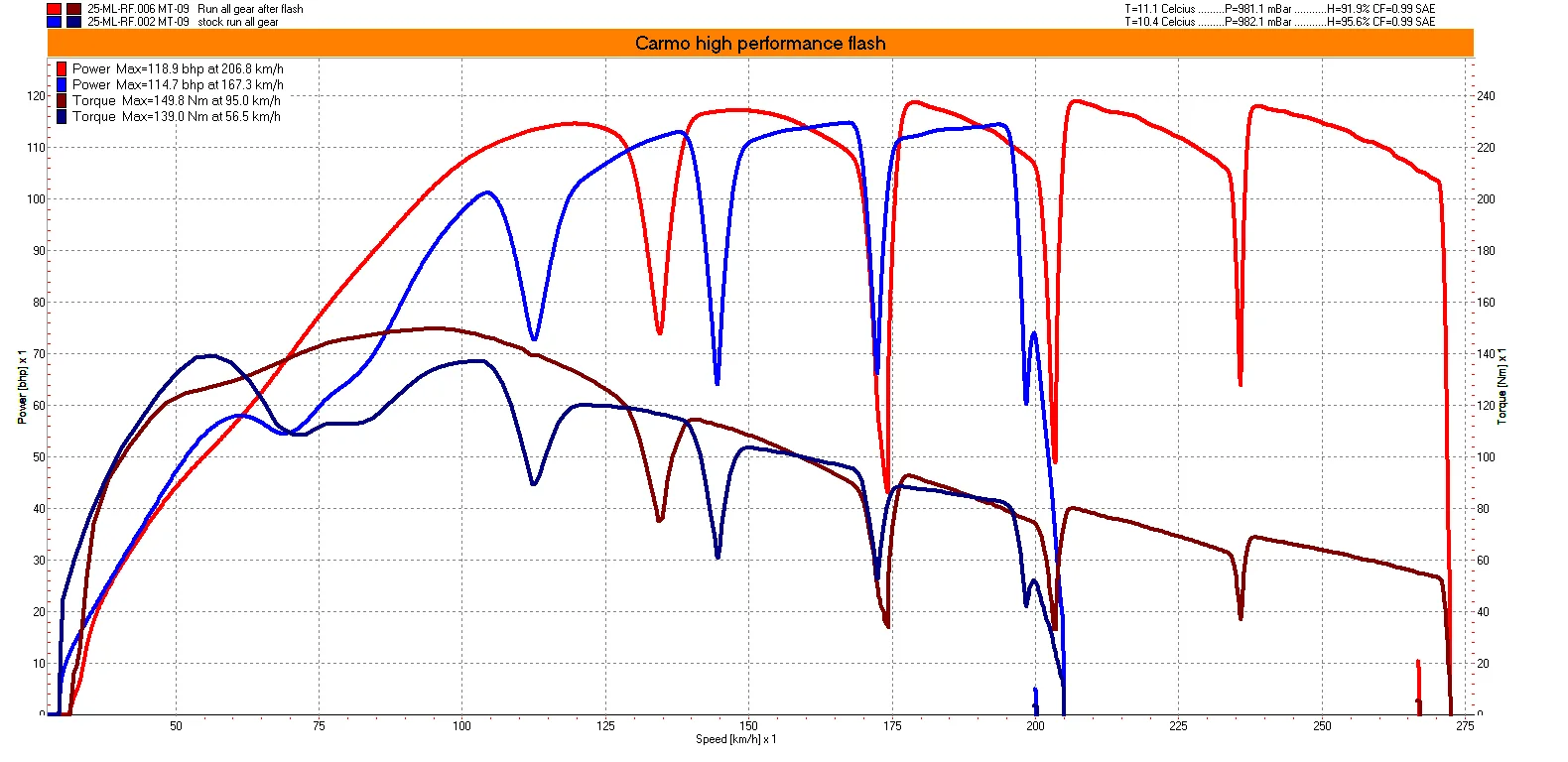
Task: Select the 'T=11.1 Celcius' temperature reading
Action: click(x=1160, y=9)
